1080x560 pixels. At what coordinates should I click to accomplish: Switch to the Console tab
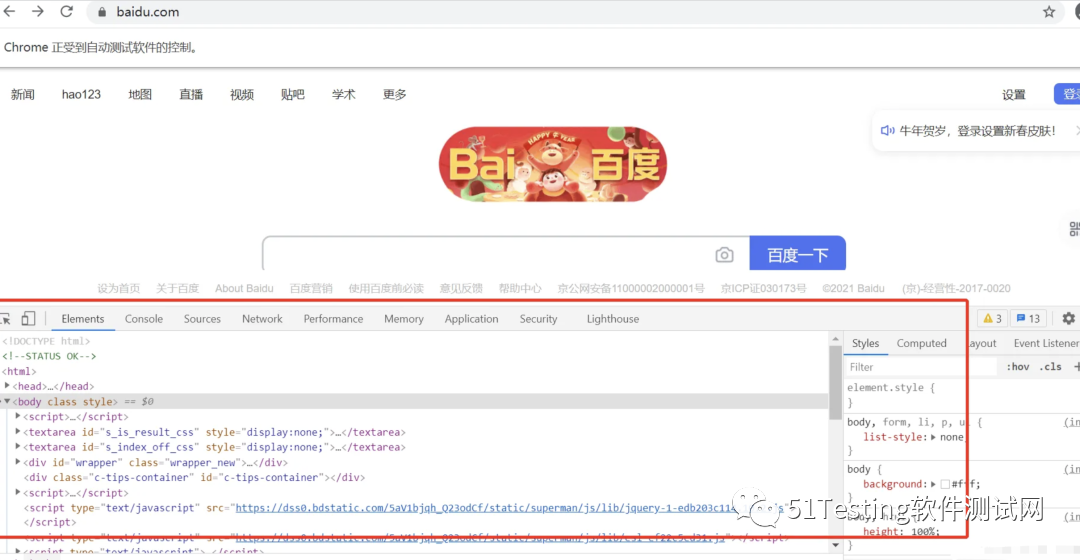[x=144, y=319]
